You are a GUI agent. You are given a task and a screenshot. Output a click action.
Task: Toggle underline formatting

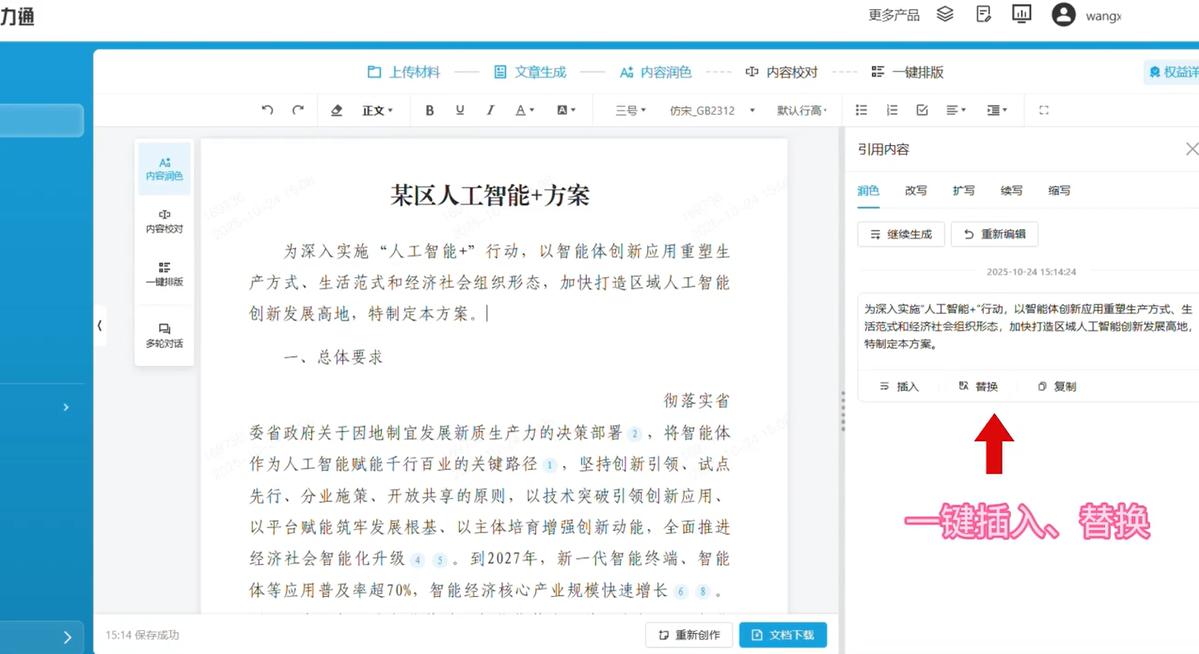point(460,110)
